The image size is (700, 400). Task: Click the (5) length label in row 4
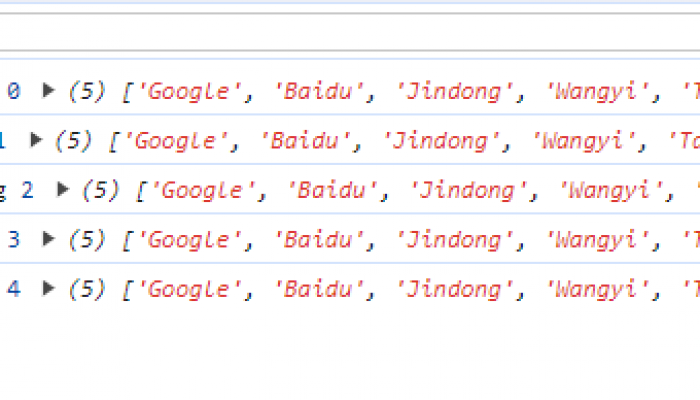coord(87,289)
